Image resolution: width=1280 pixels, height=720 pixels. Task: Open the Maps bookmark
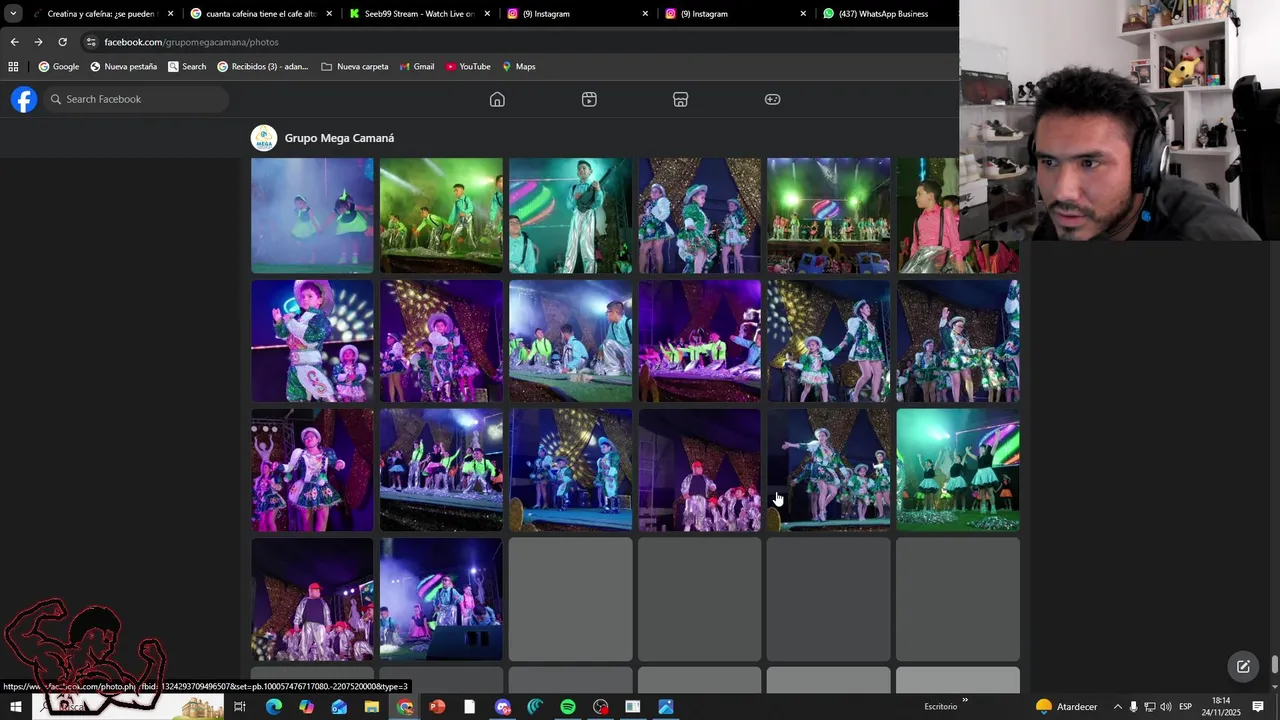(x=519, y=67)
